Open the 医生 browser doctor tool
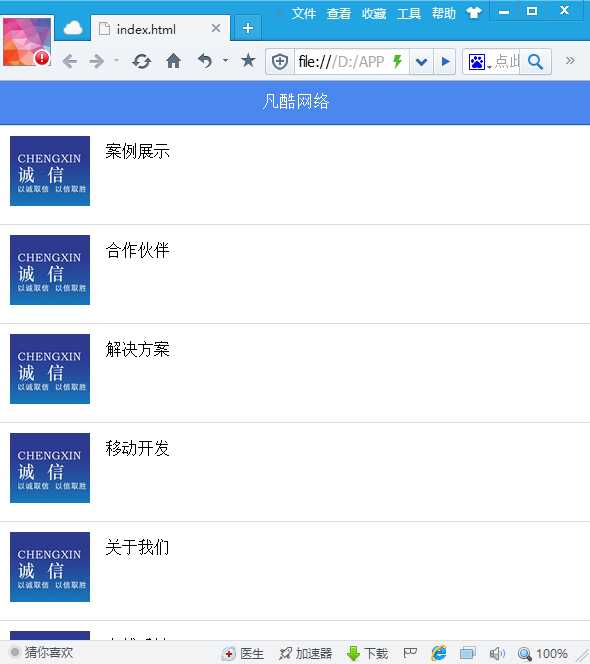This screenshot has height=664, width=590. [x=244, y=653]
